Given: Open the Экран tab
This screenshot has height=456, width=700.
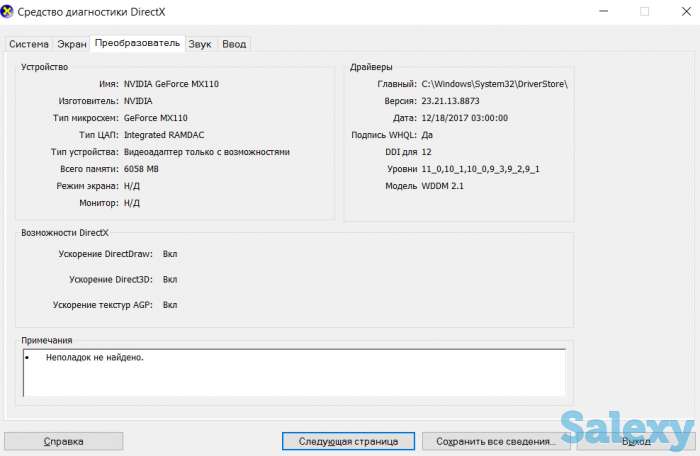Looking at the screenshot, I should 71,44.
